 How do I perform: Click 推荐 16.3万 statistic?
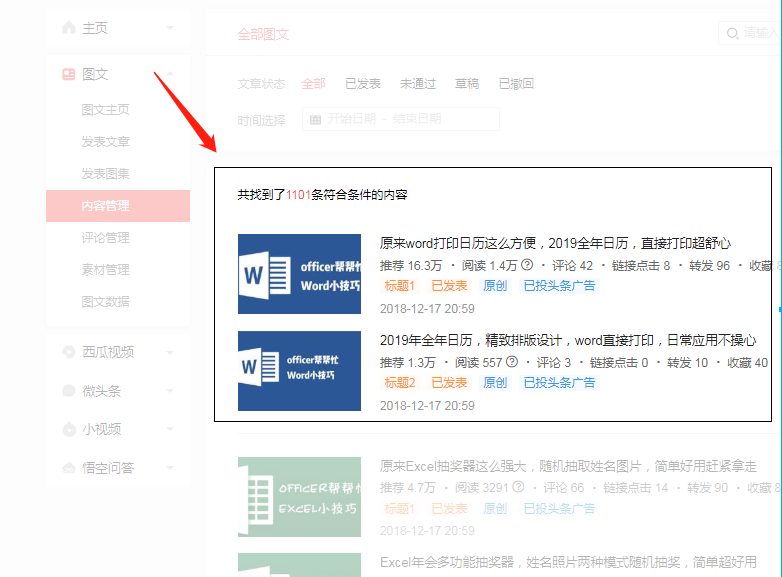pos(411,265)
